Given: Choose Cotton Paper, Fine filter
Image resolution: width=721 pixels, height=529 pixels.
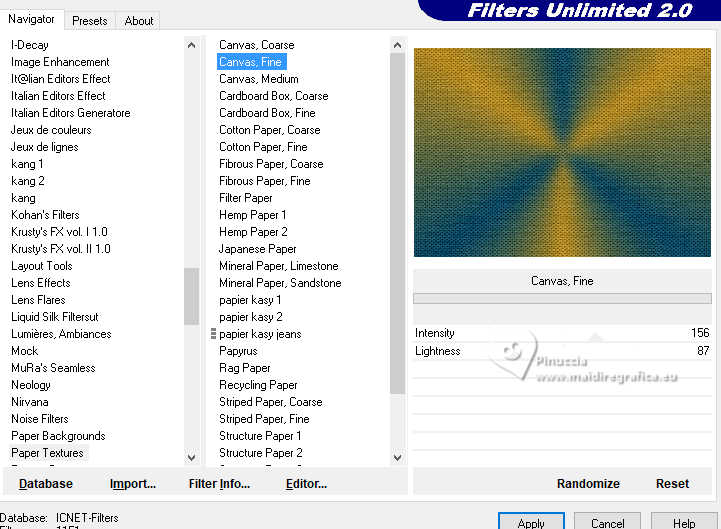Looking at the screenshot, I should coord(263,147).
